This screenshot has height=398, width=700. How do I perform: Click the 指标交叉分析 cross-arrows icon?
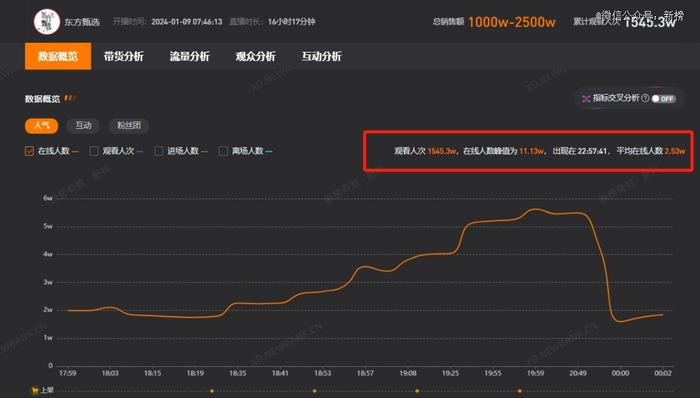[586, 99]
